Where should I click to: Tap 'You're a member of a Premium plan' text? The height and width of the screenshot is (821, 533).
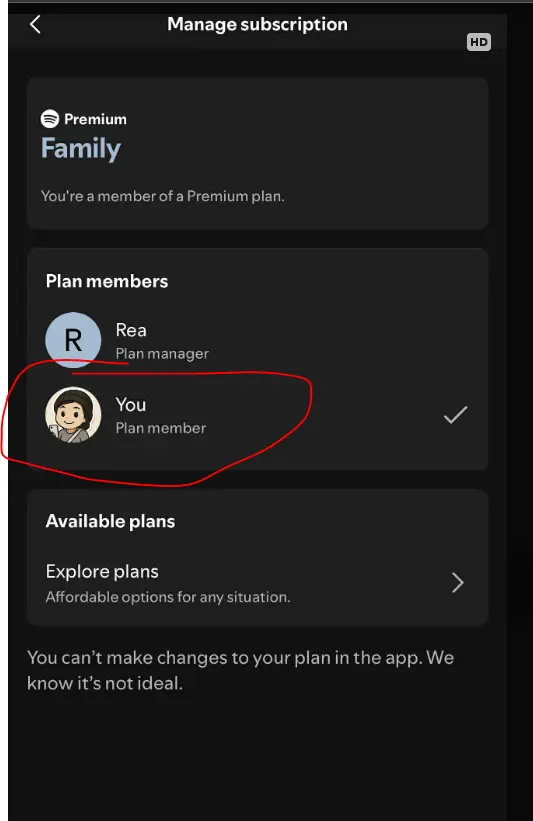[163, 196]
